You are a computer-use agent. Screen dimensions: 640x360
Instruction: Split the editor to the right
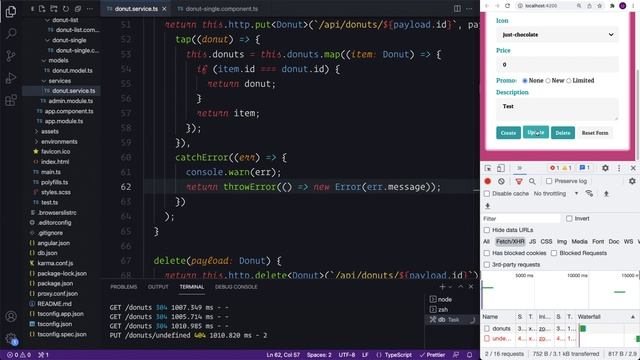[457, 9]
